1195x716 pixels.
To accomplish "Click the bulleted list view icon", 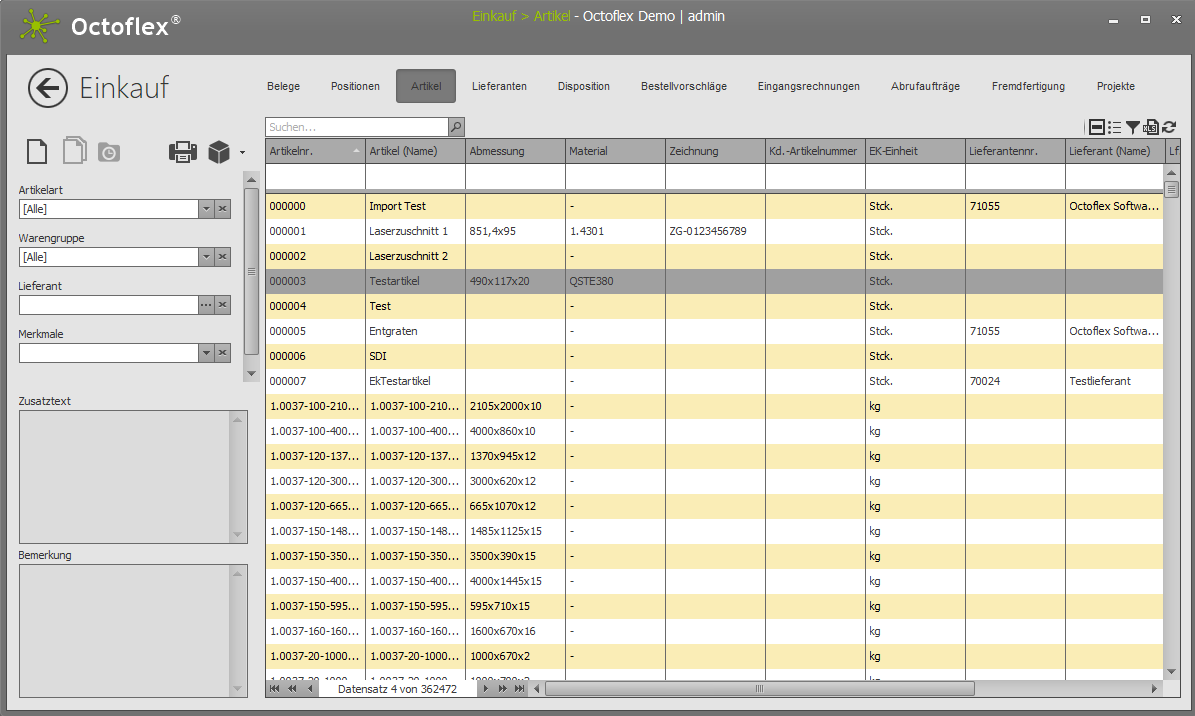I will [1115, 127].
